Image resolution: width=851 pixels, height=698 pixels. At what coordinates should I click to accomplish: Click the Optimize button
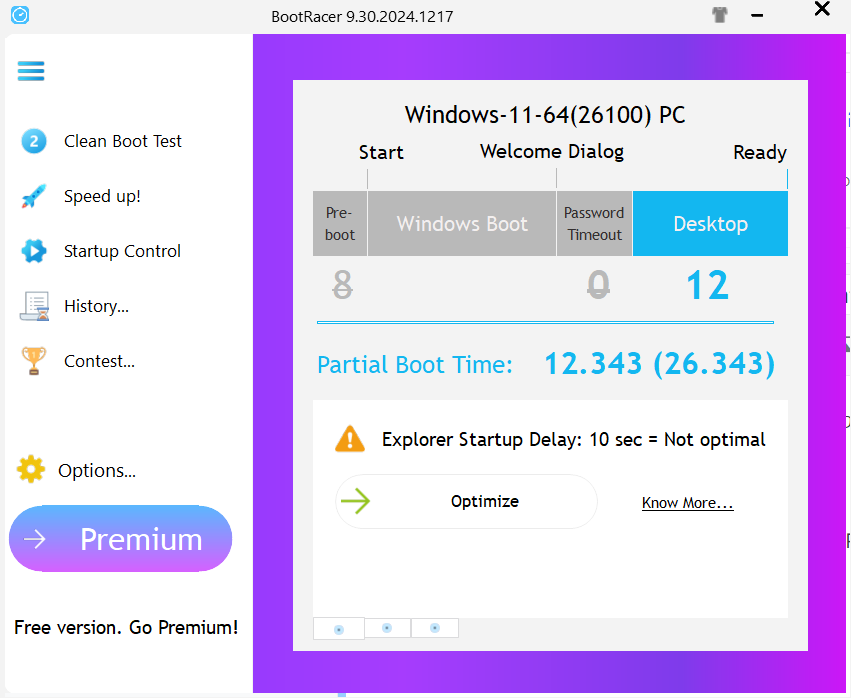pyautogui.click(x=466, y=501)
